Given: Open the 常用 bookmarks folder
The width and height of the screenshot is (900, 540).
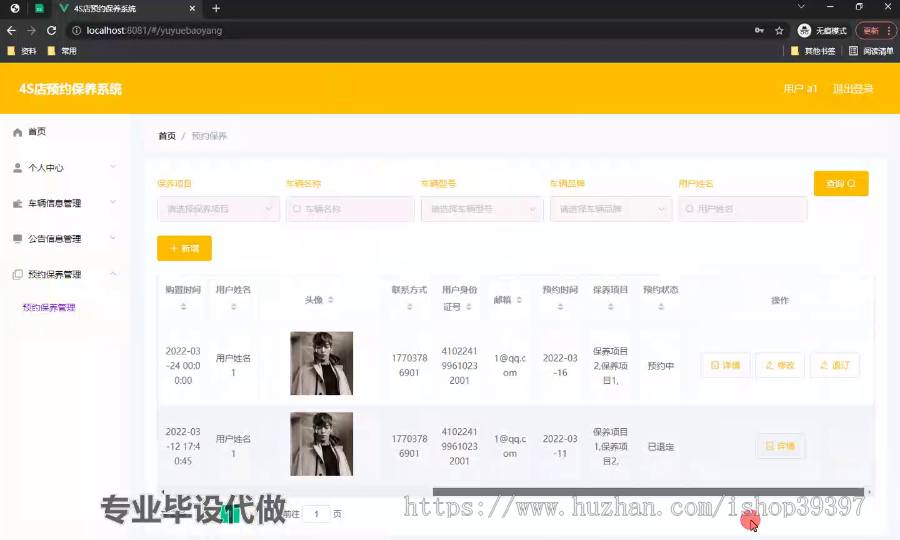Looking at the screenshot, I should [x=62, y=51].
